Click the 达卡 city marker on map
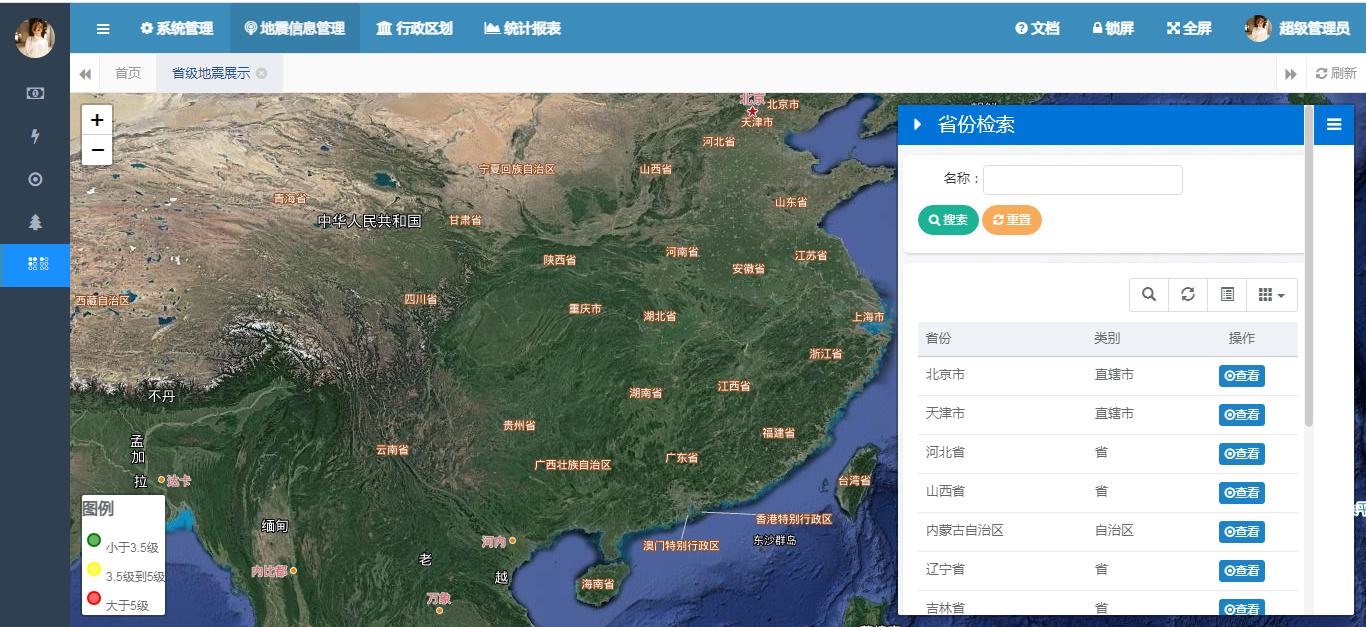The image size is (1366, 627). [161, 480]
